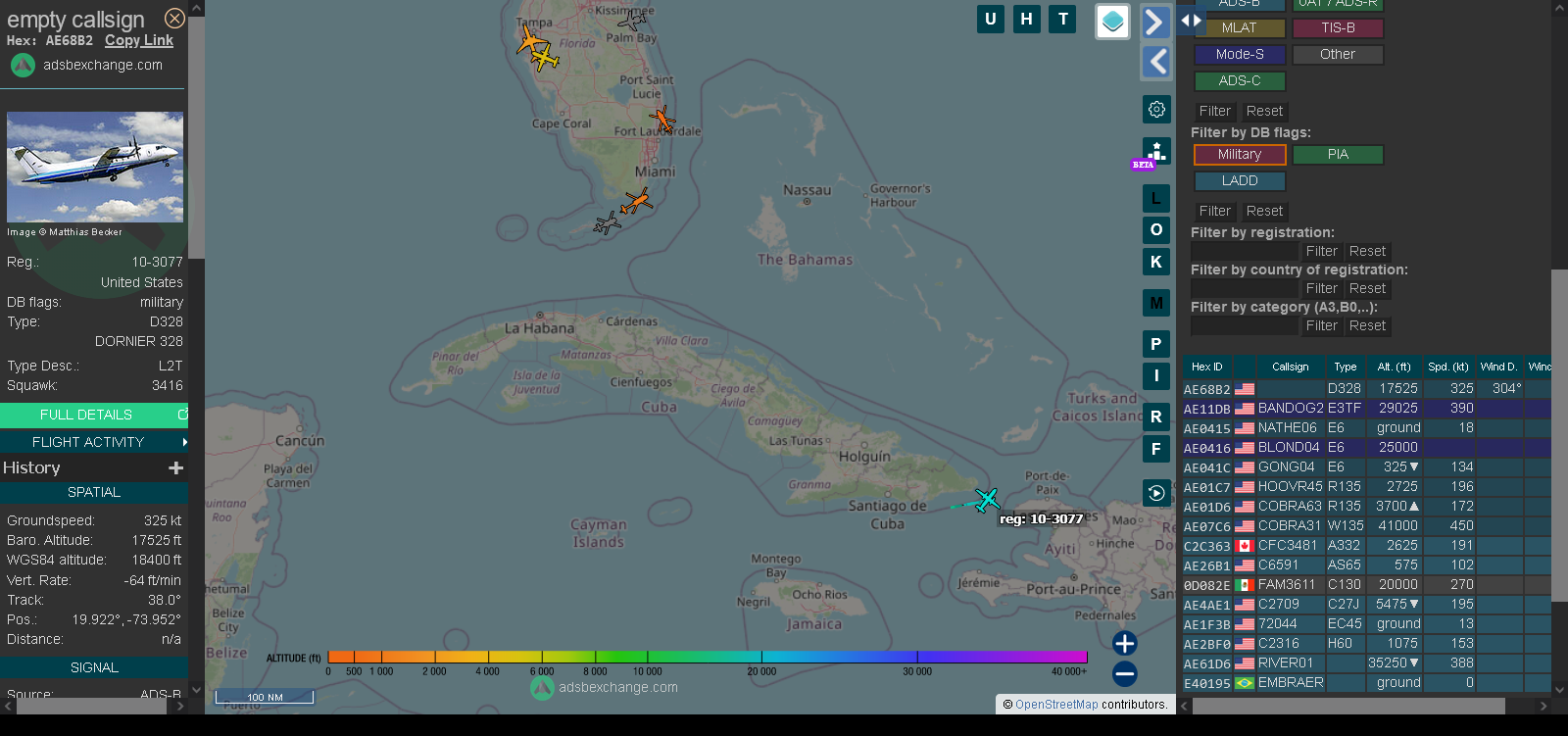Sort table by Spd. (kt) column
Image resolution: width=1568 pixels, height=736 pixels.
pyautogui.click(x=1448, y=367)
